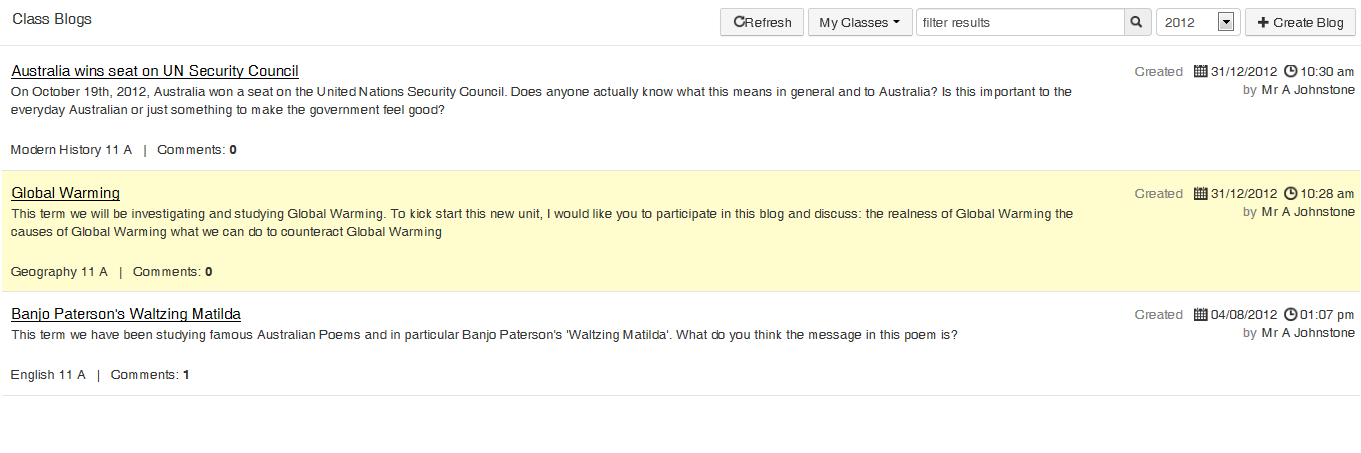Viewport: 1361px width, 453px height.
Task: Click Modern History 11 A class label
Action: click(71, 150)
